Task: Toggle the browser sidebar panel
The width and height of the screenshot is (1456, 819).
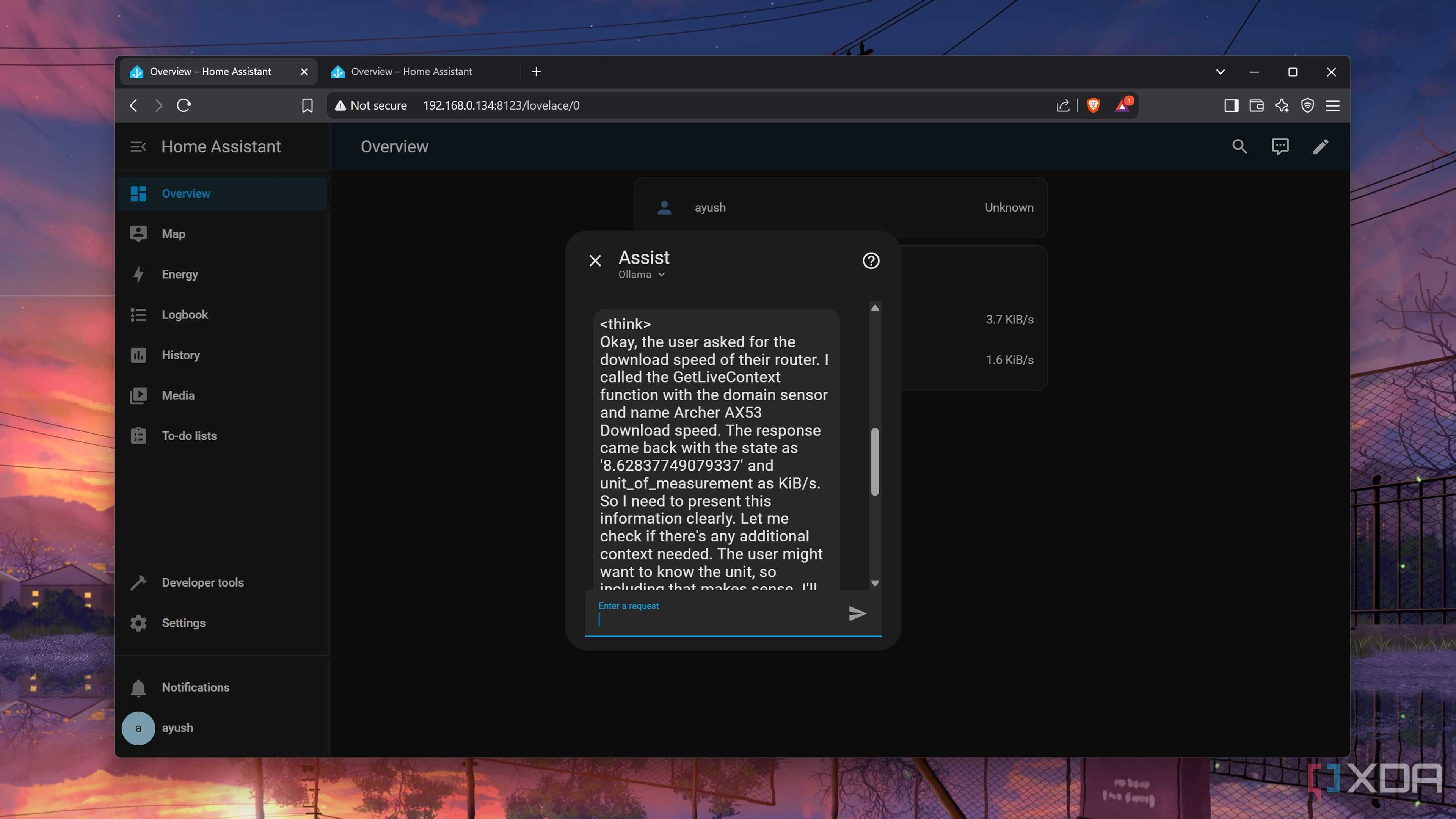Action: pos(1231,106)
